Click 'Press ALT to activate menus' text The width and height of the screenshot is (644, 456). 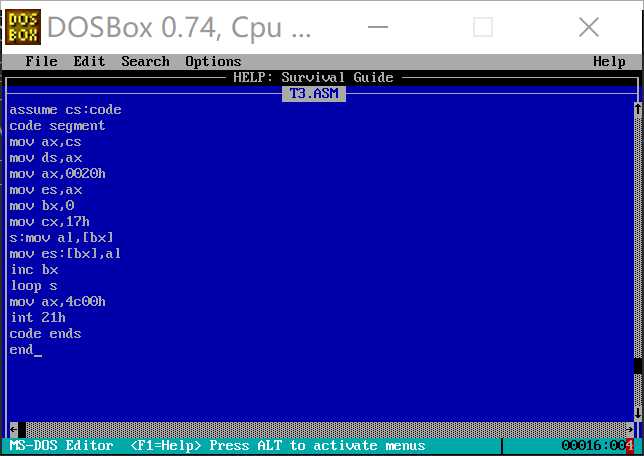(x=317, y=446)
